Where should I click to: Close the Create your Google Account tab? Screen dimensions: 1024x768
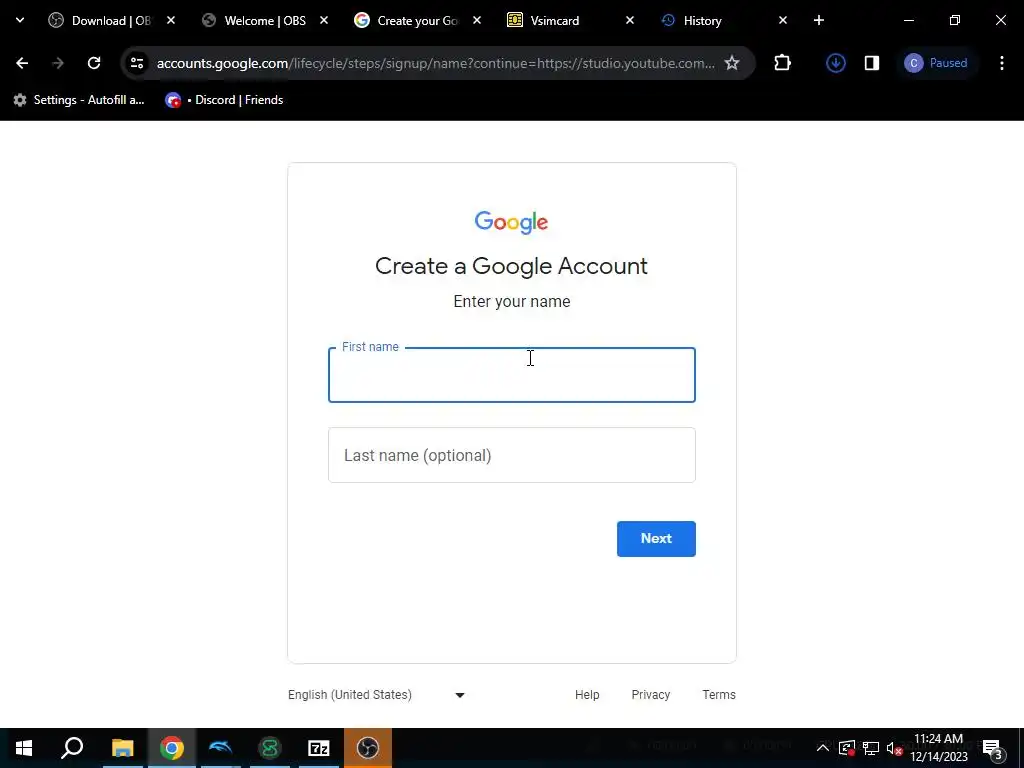477,20
